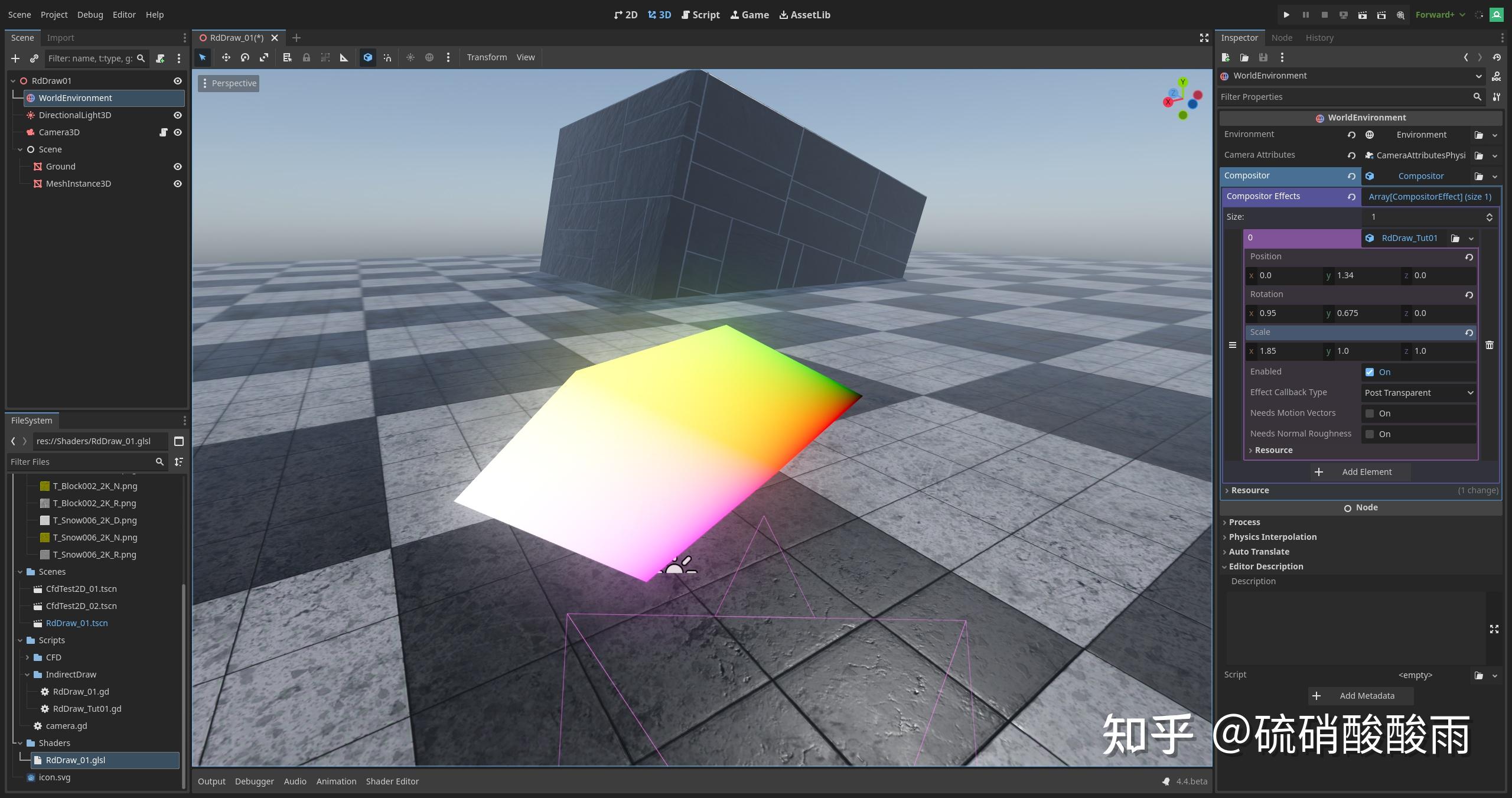Activate the Rotate tool

(x=245, y=57)
